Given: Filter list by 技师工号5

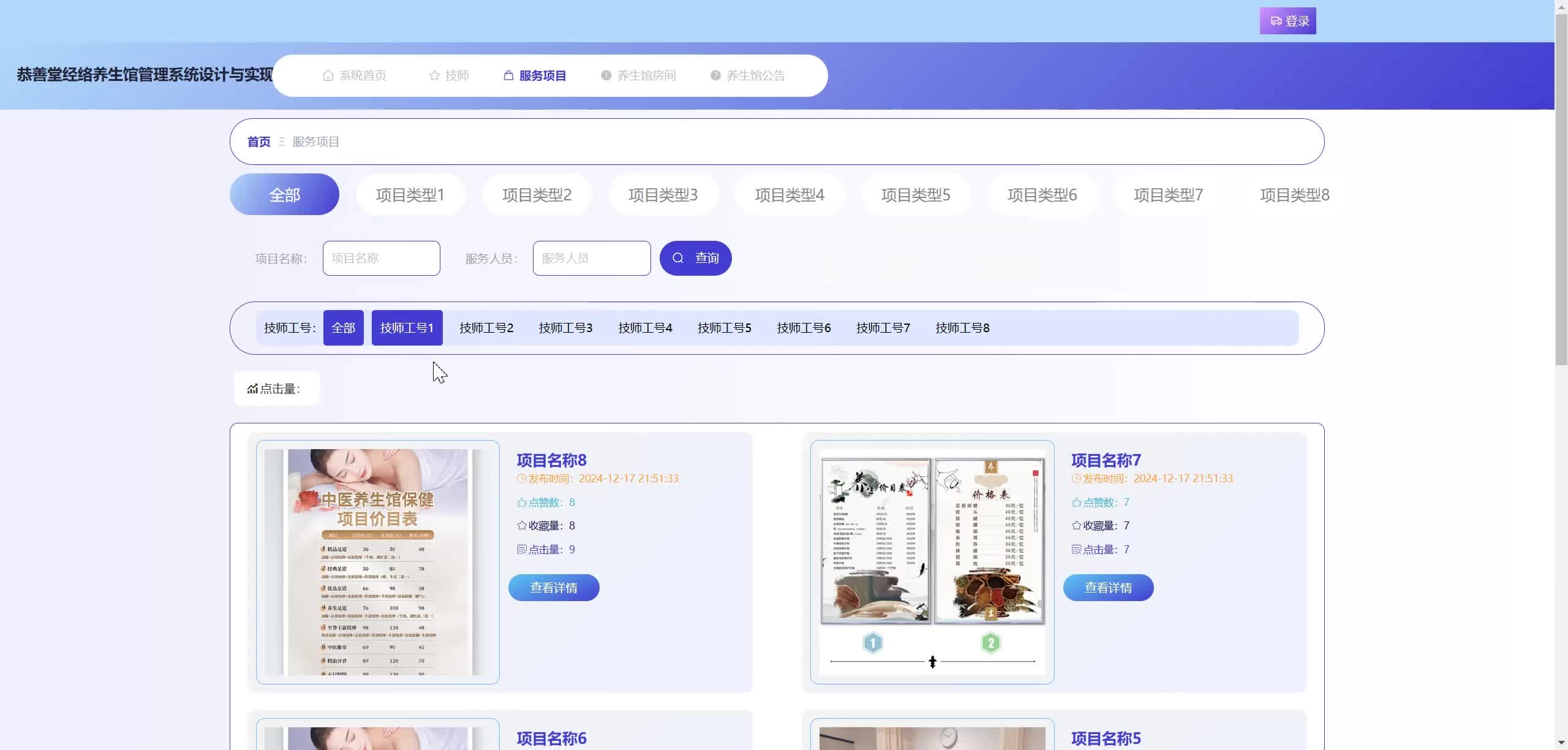Looking at the screenshot, I should pyautogui.click(x=724, y=328).
